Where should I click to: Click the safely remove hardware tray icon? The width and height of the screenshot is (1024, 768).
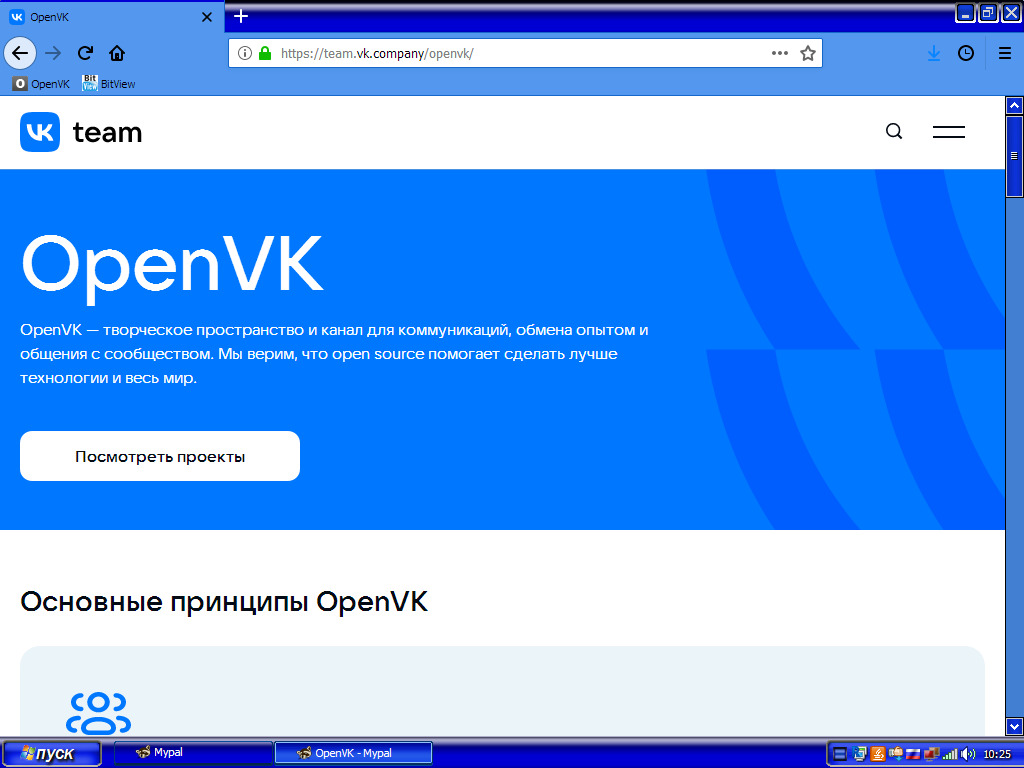pos(896,754)
